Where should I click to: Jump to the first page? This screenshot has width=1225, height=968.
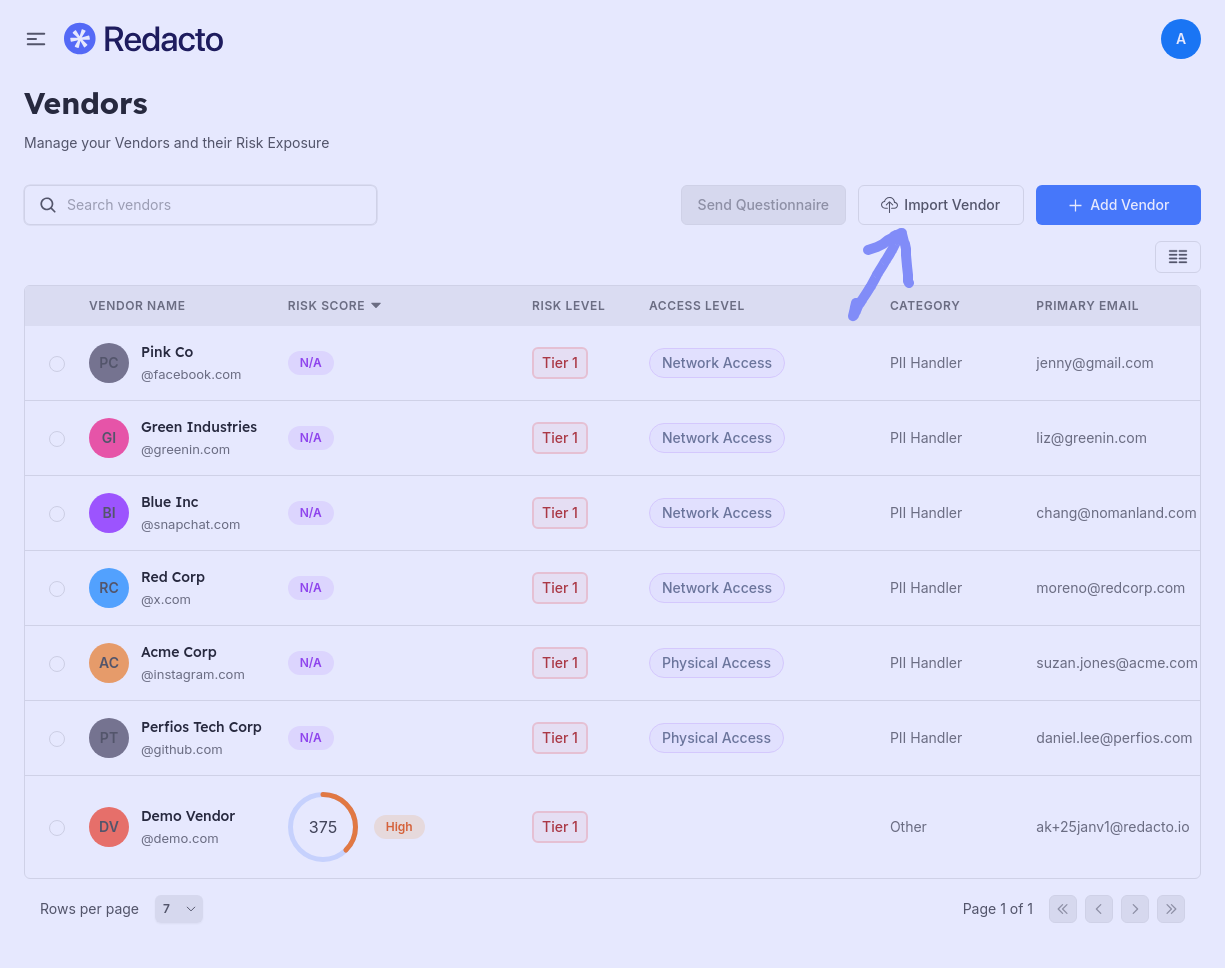tap(1062, 909)
